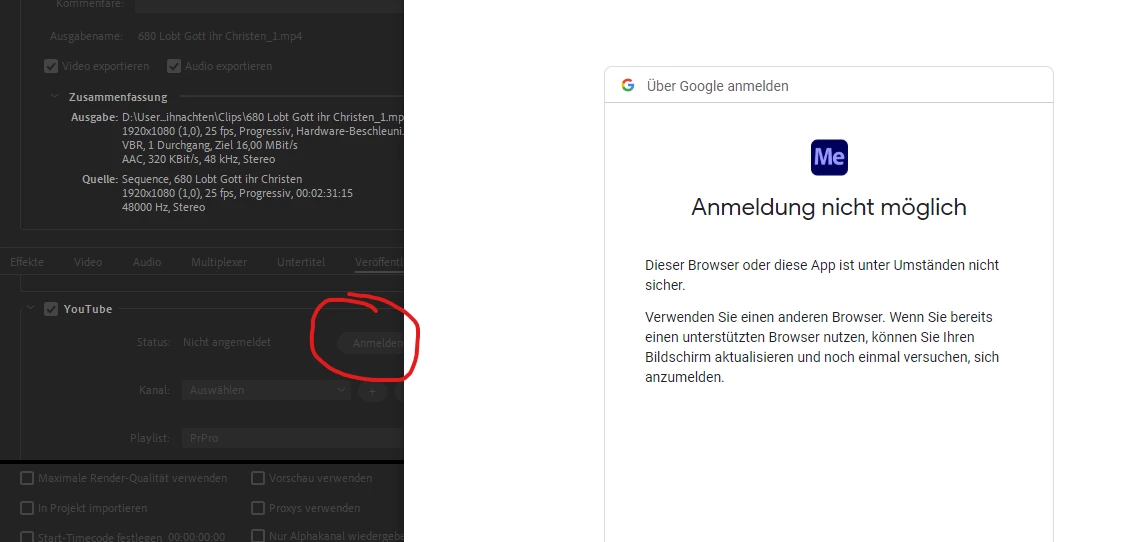This screenshot has height=542, width=1135.
Task: Click the AAC, 320 KBit/s, 48 kHz, Stereo line
Action: (x=198, y=159)
